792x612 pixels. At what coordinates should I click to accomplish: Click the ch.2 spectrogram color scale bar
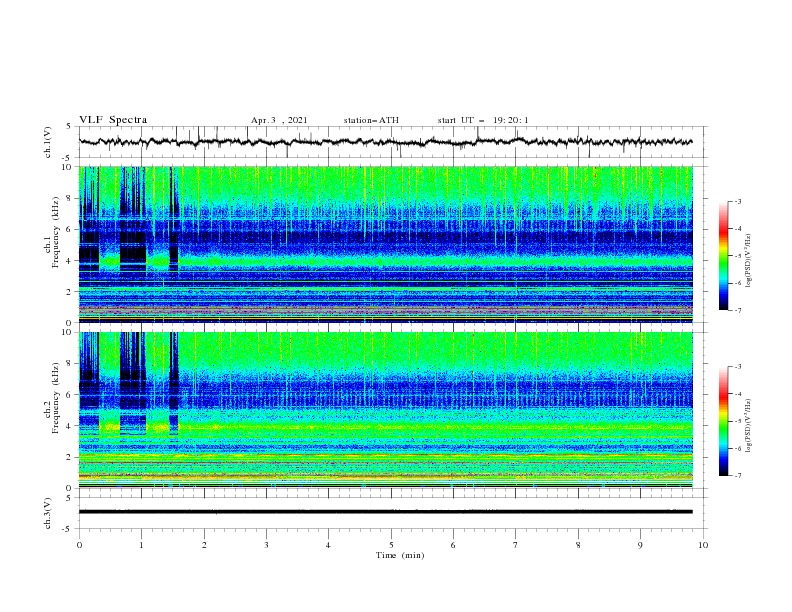(723, 421)
